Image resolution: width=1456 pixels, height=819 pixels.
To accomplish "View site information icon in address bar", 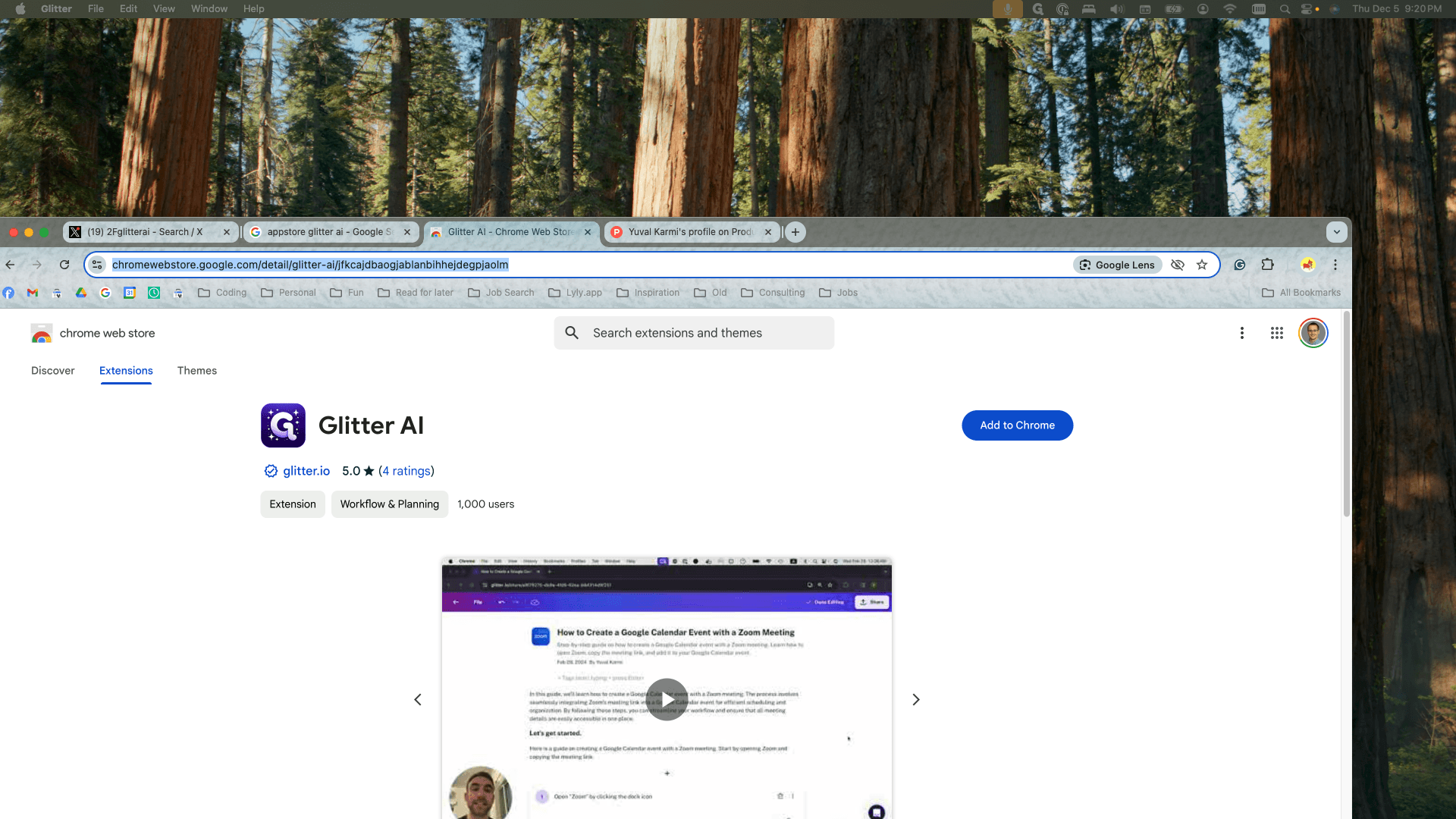I will pyautogui.click(x=97, y=265).
